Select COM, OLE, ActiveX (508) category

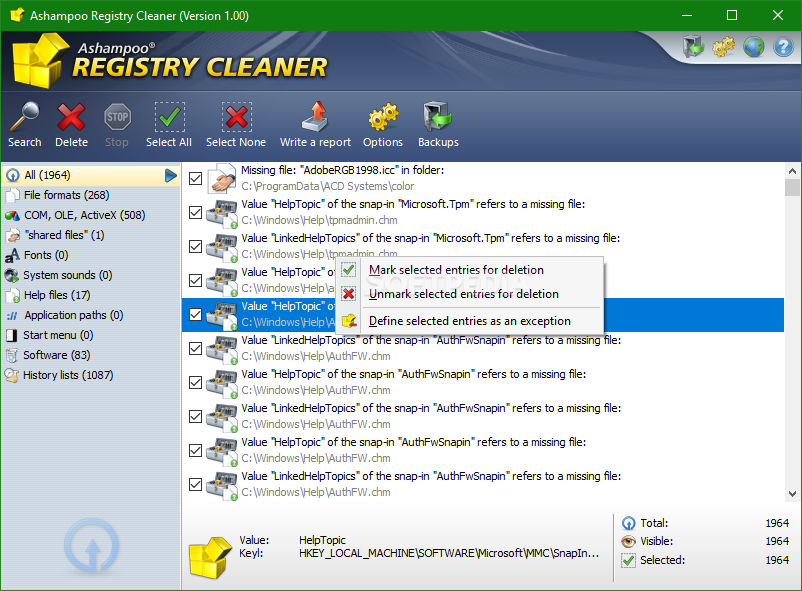(91, 215)
